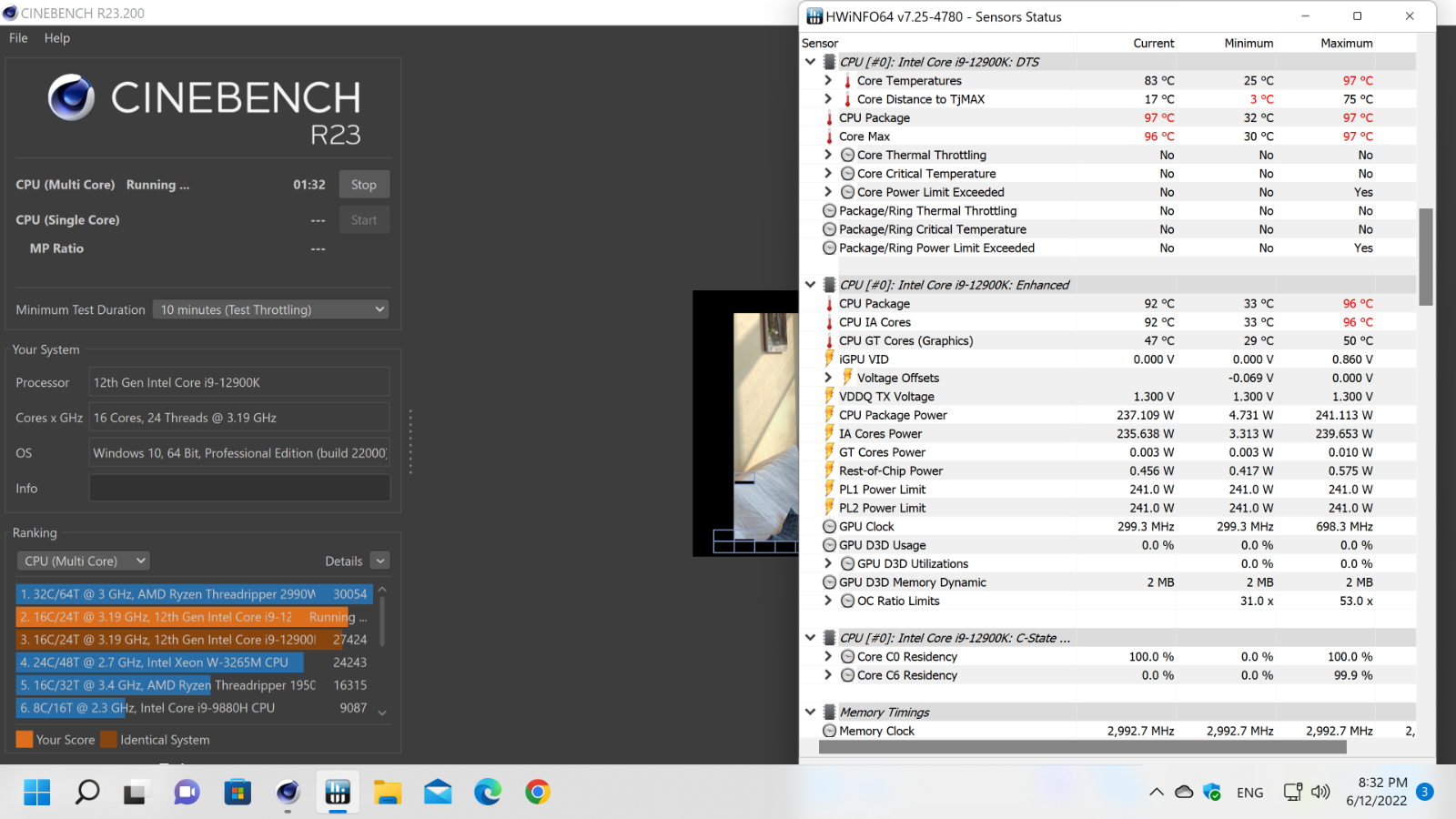1456x819 pixels.
Task: Click HWiNFO horizontal scrollbar
Action: tap(1082, 747)
